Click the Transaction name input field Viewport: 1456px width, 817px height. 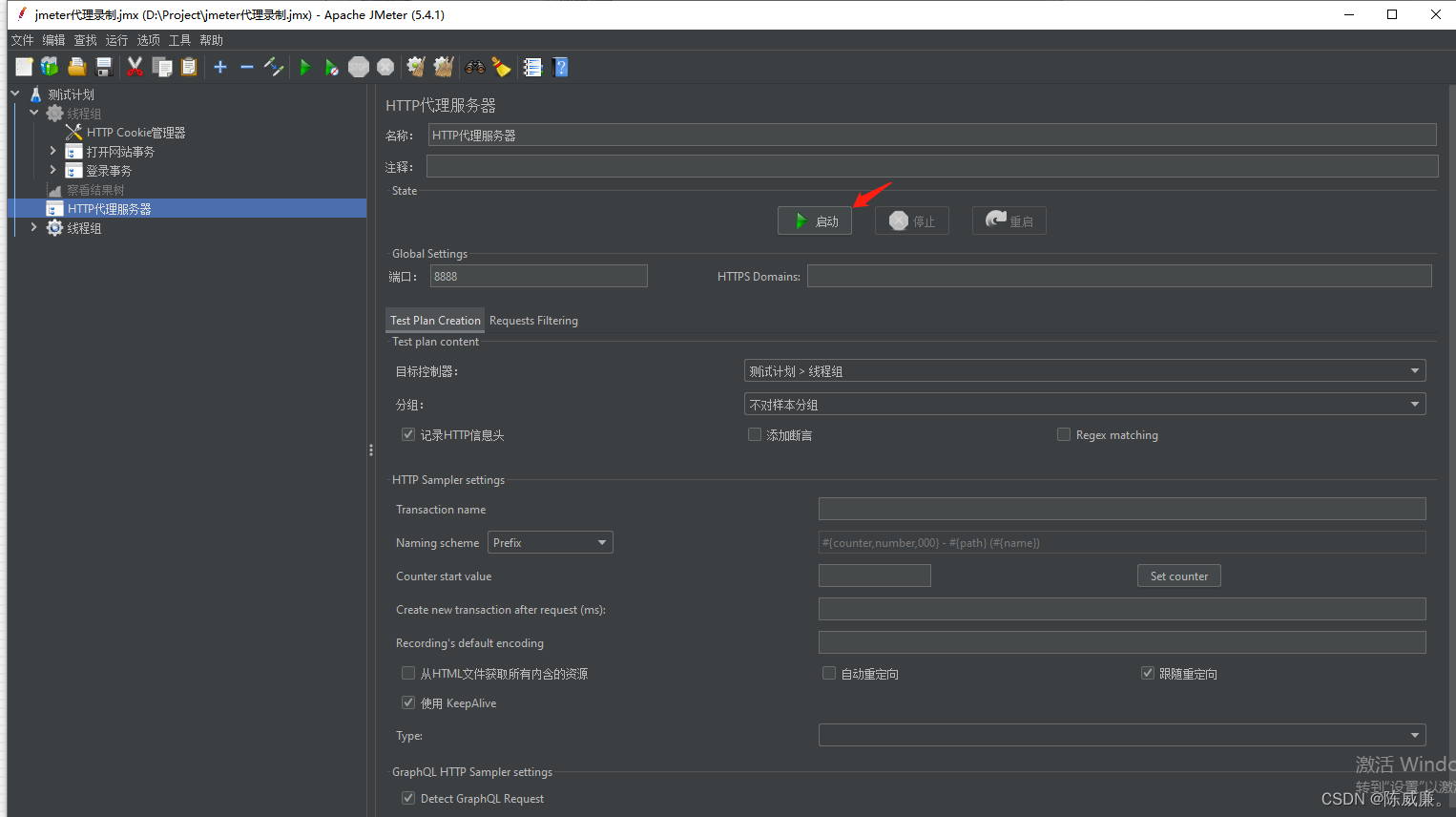pos(1122,509)
